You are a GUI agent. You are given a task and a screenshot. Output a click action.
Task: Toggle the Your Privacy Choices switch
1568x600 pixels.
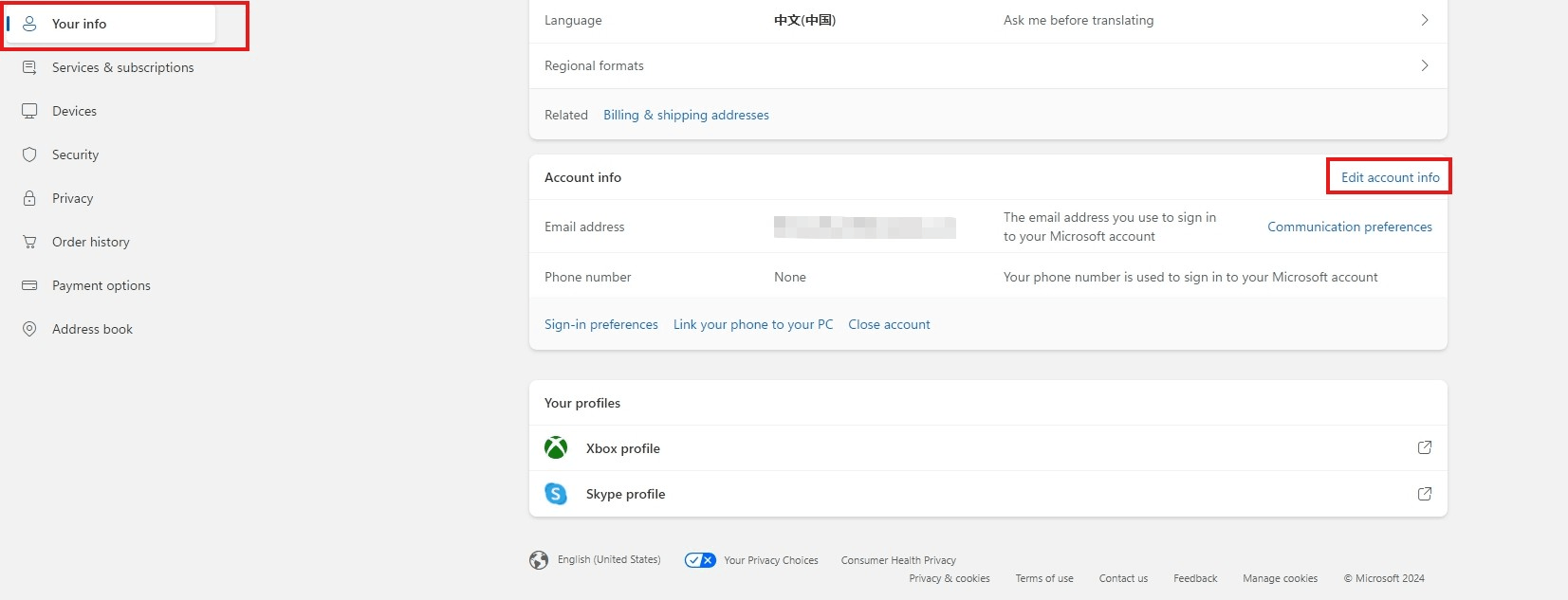700,560
